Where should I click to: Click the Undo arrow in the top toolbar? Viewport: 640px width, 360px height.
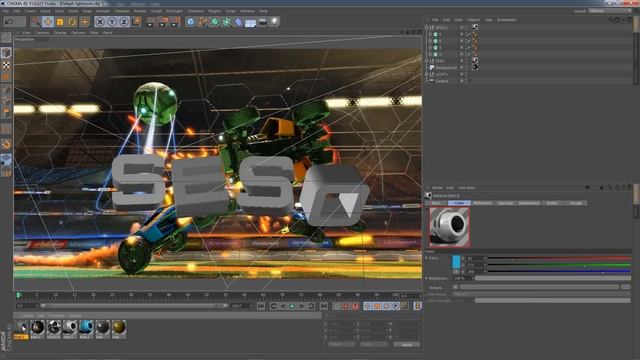coord(9,21)
